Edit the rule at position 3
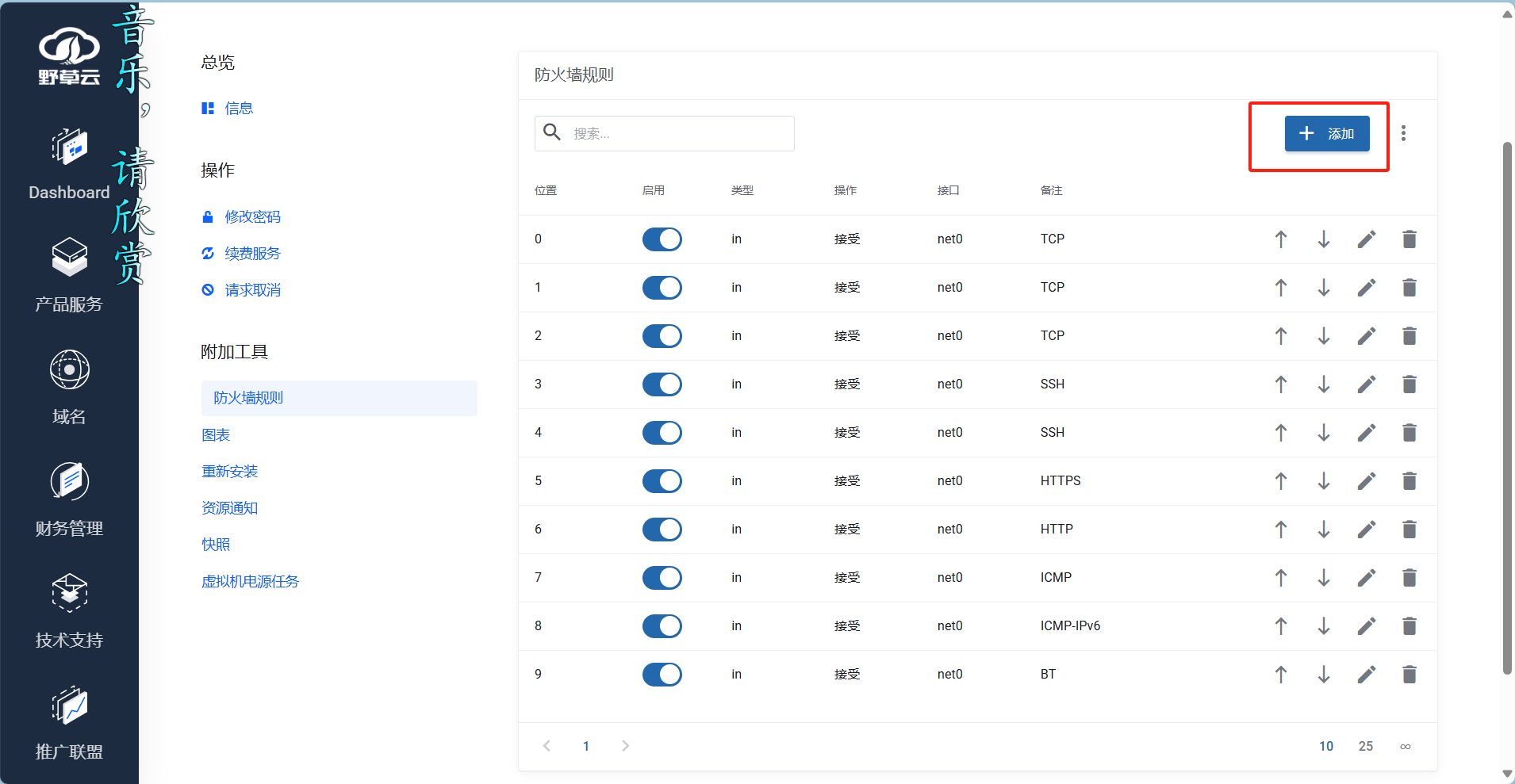1515x784 pixels. (1367, 384)
